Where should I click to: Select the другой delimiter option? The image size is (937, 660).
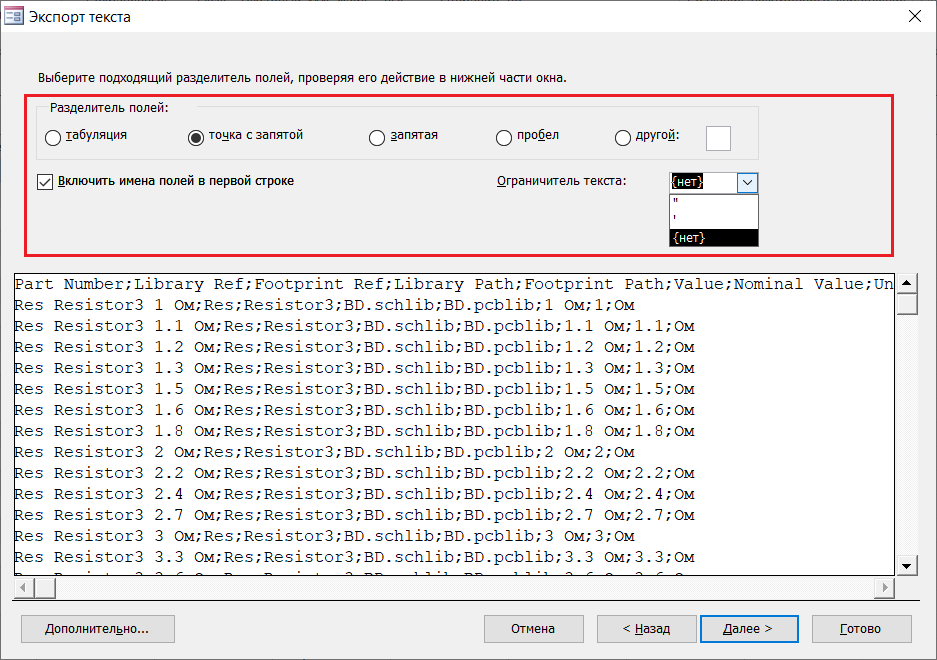(x=623, y=138)
